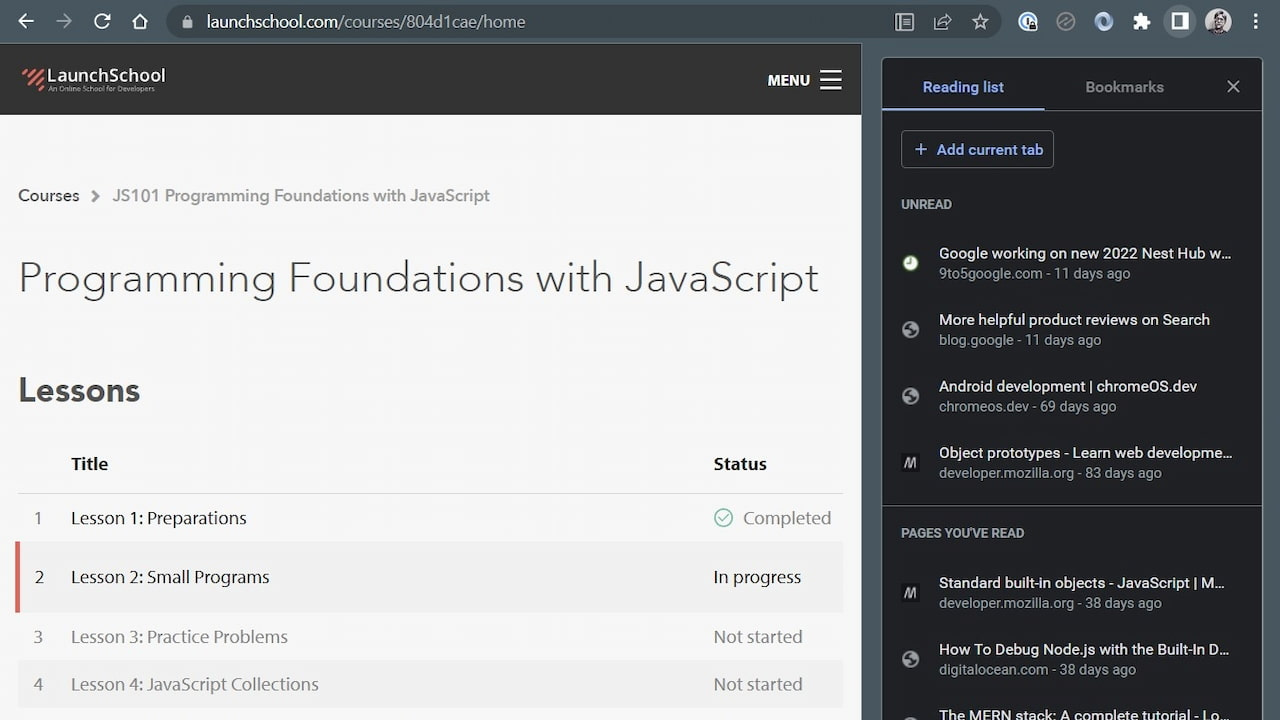Open the MENU hamburger button
The height and width of the screenshot is (720, 1280).
click(804, 80)
